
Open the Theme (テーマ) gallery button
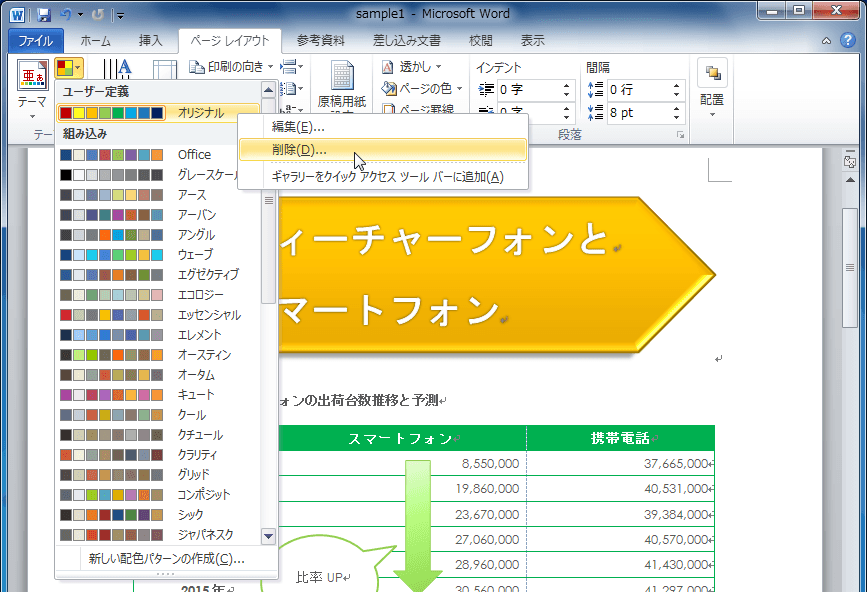pos(32,88)
